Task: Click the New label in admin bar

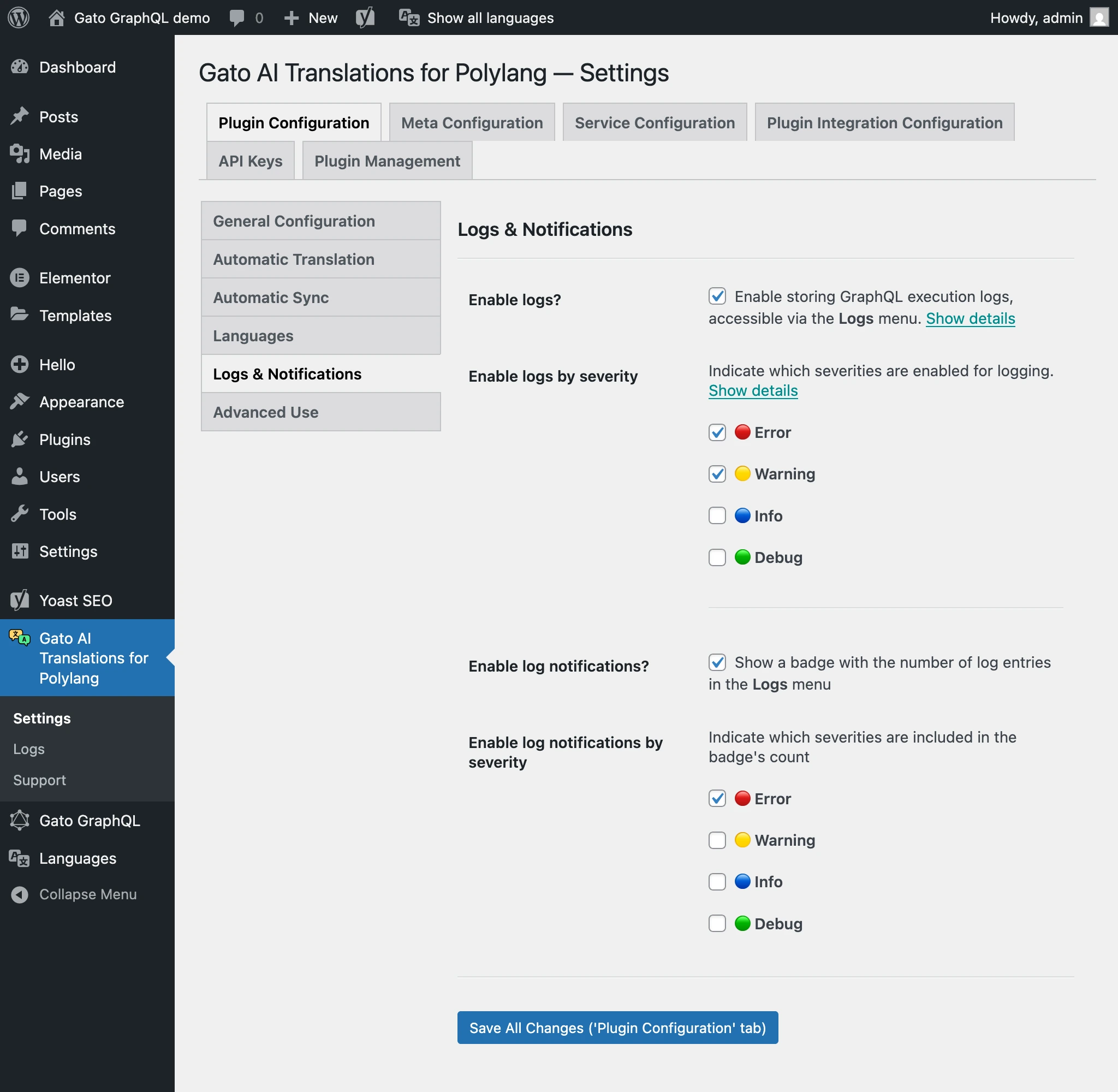Action: (x=323, y=18)
